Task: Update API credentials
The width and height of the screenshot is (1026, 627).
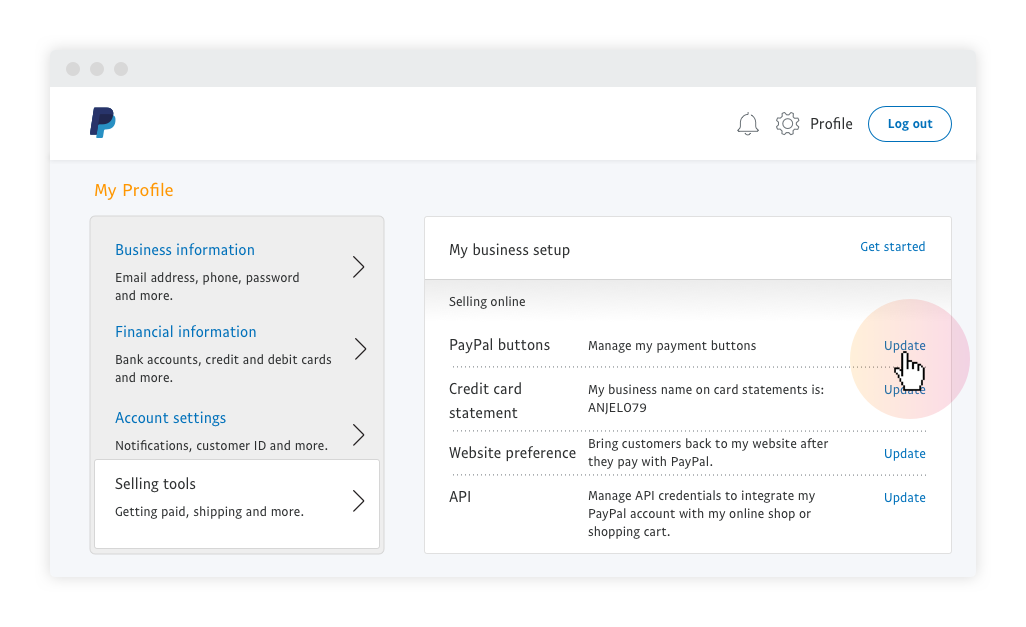Action: (904, 498)
